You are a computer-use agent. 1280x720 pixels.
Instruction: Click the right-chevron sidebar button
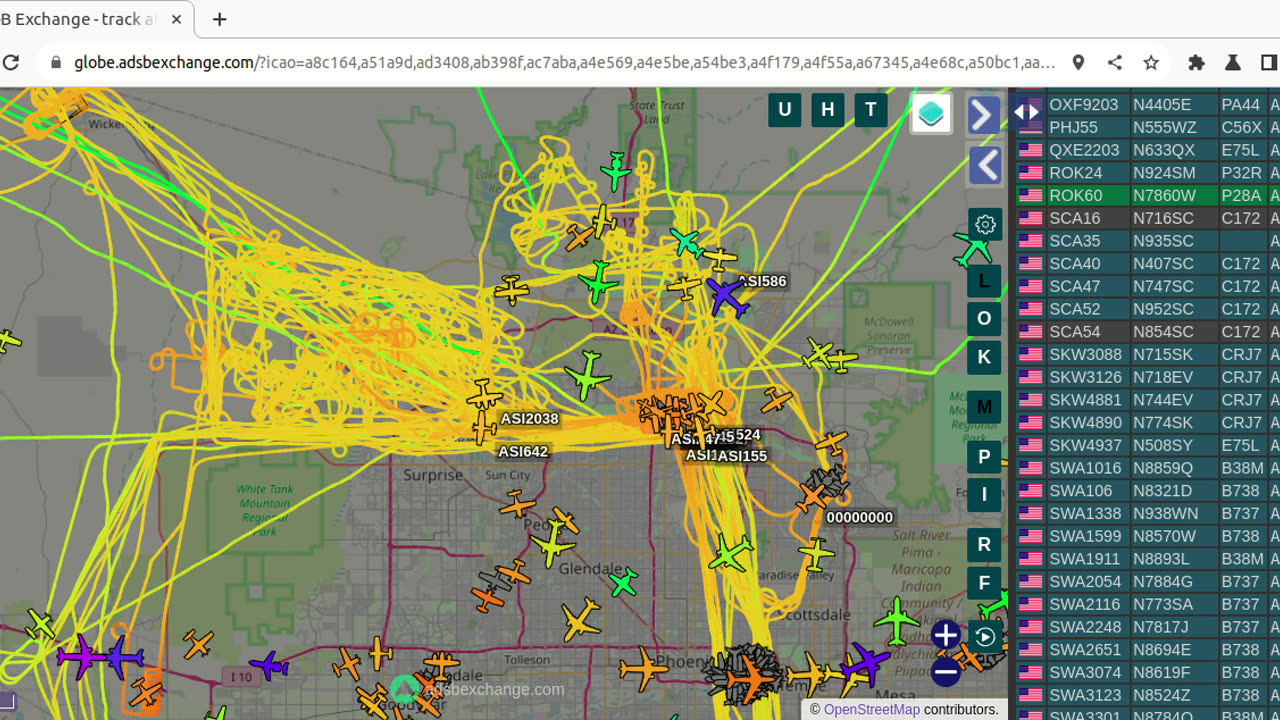point(984,115)
